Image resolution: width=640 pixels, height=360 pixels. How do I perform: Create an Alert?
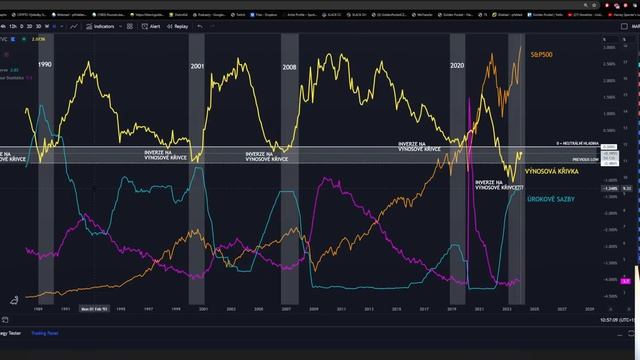[x=151, y=26]
